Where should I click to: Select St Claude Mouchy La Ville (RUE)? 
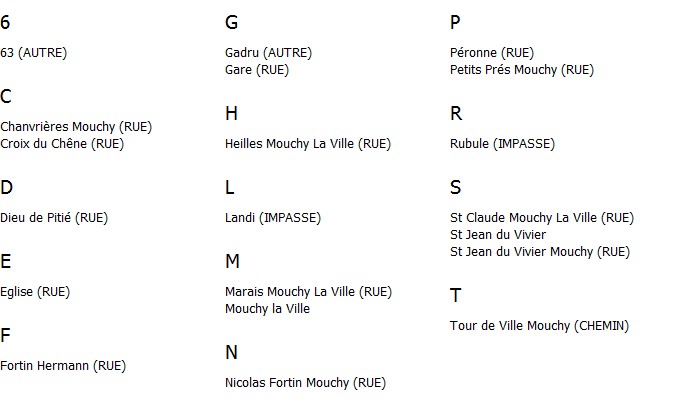542,218
